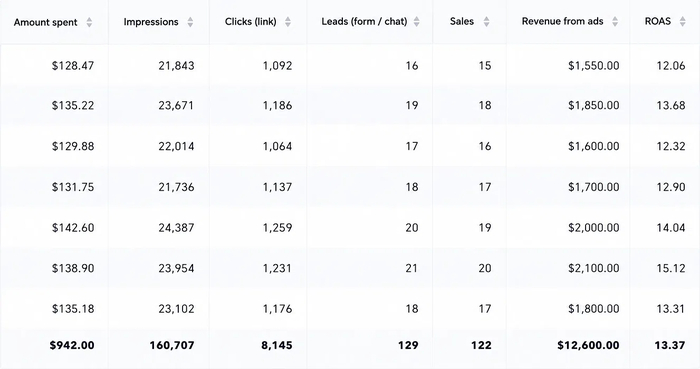The image size is (700, 369).
Task: Click the Leads (form / chat) header label
Action: 364,21
